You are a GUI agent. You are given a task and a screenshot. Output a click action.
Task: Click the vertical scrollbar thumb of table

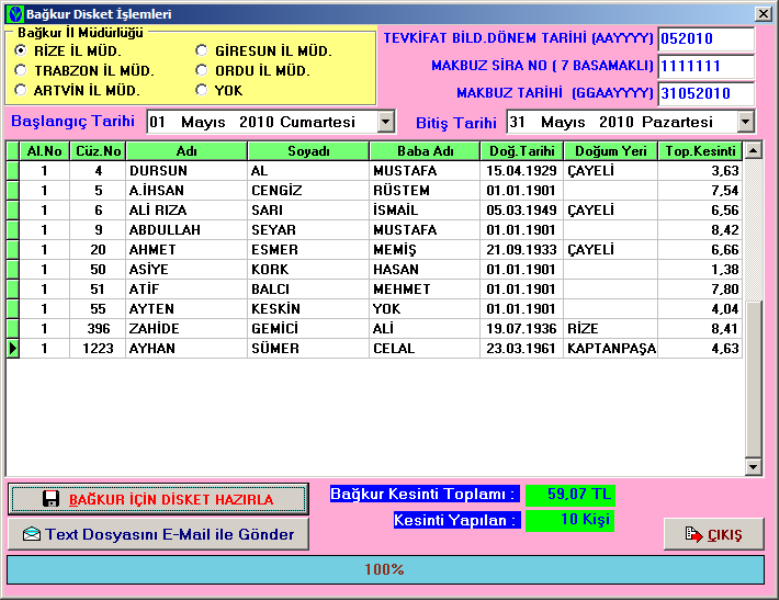click(753, 378)
